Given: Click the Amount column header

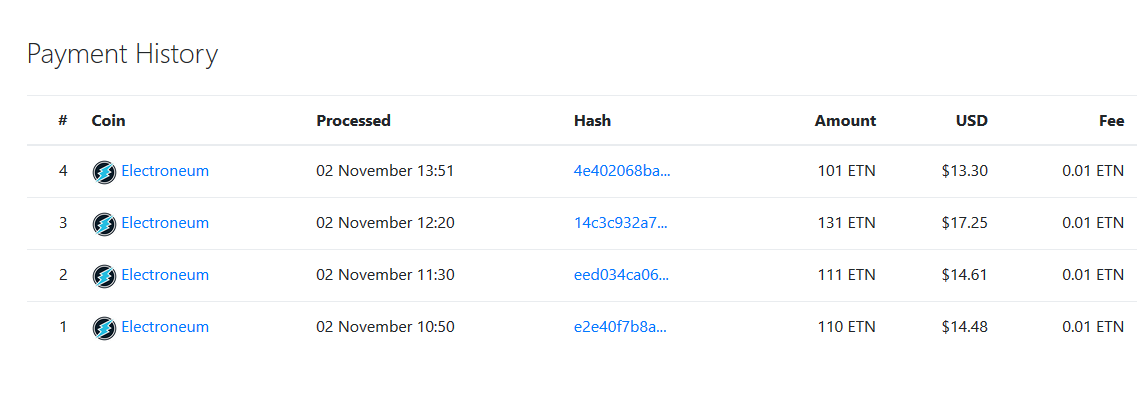Looking at the screenshot, I should point(846,121).
